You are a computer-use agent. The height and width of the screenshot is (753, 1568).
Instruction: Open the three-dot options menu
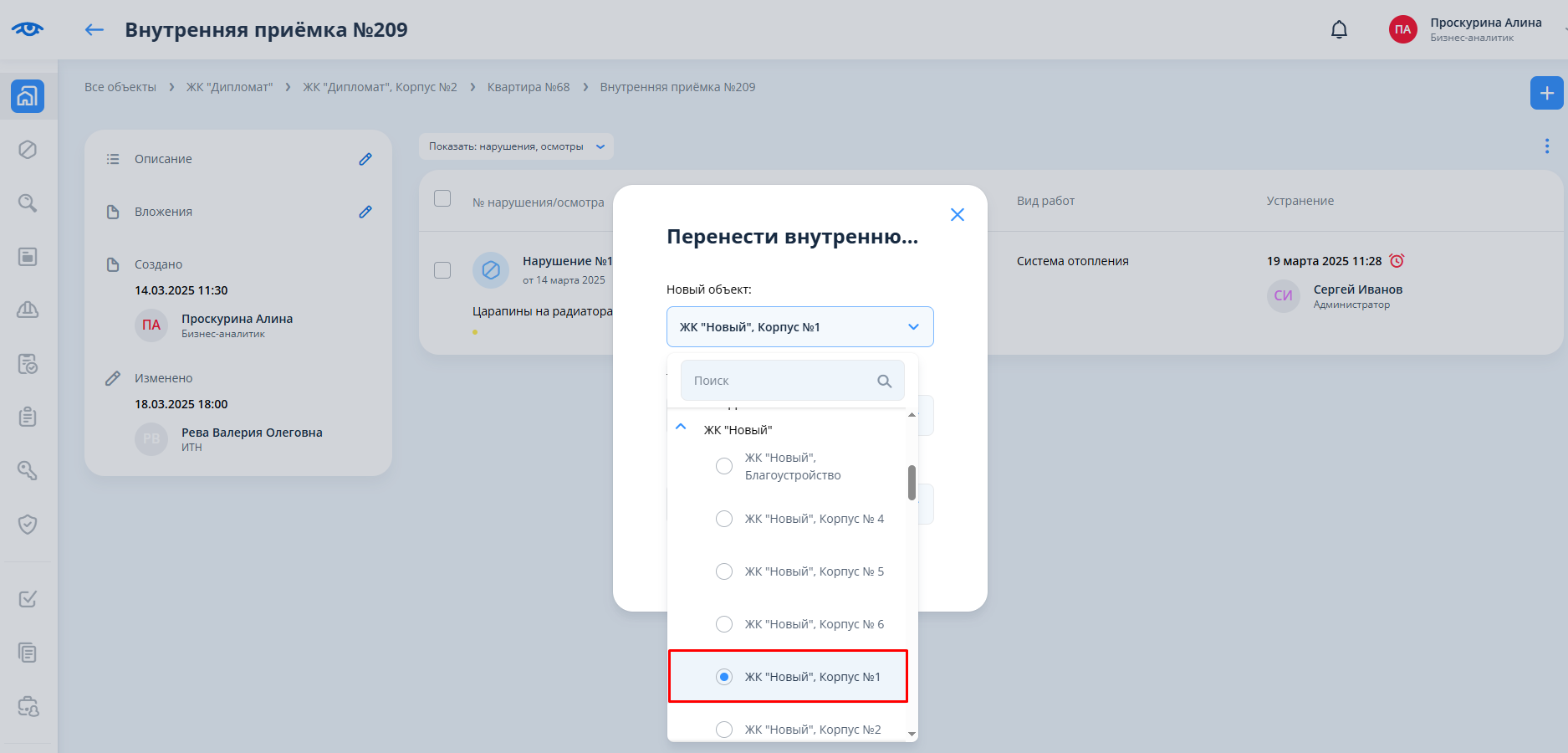pyautogui.click(x=1546, y=146)
